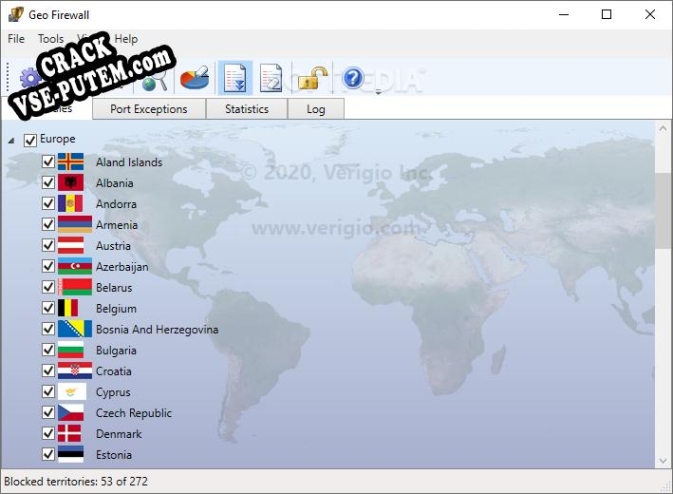Select the "Bulgaria" row text
Screen dimensions: 673x494
tap(116, 350)
